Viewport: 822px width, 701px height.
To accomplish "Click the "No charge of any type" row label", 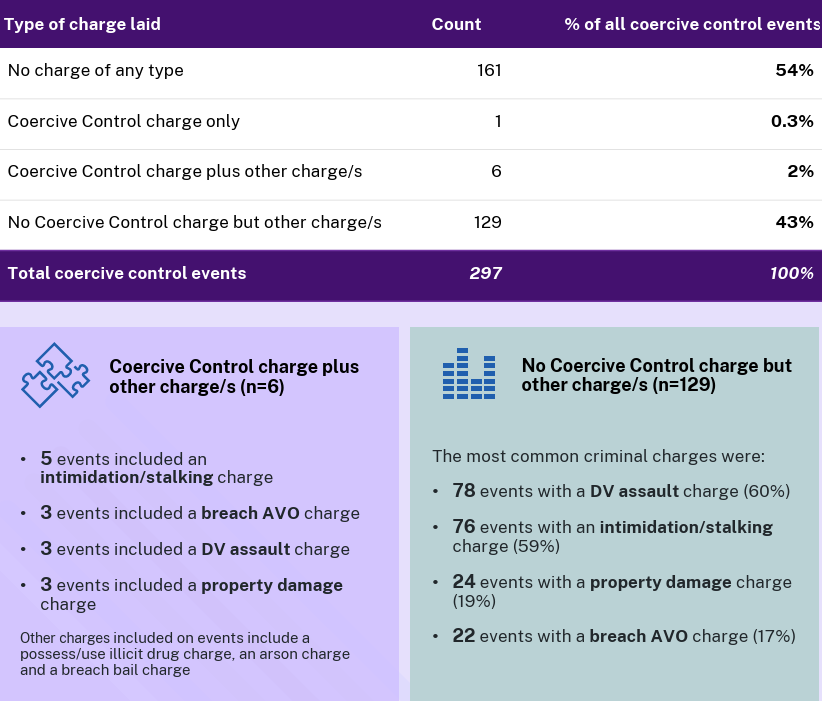I will pyautogui.click(x=96, y=70).
